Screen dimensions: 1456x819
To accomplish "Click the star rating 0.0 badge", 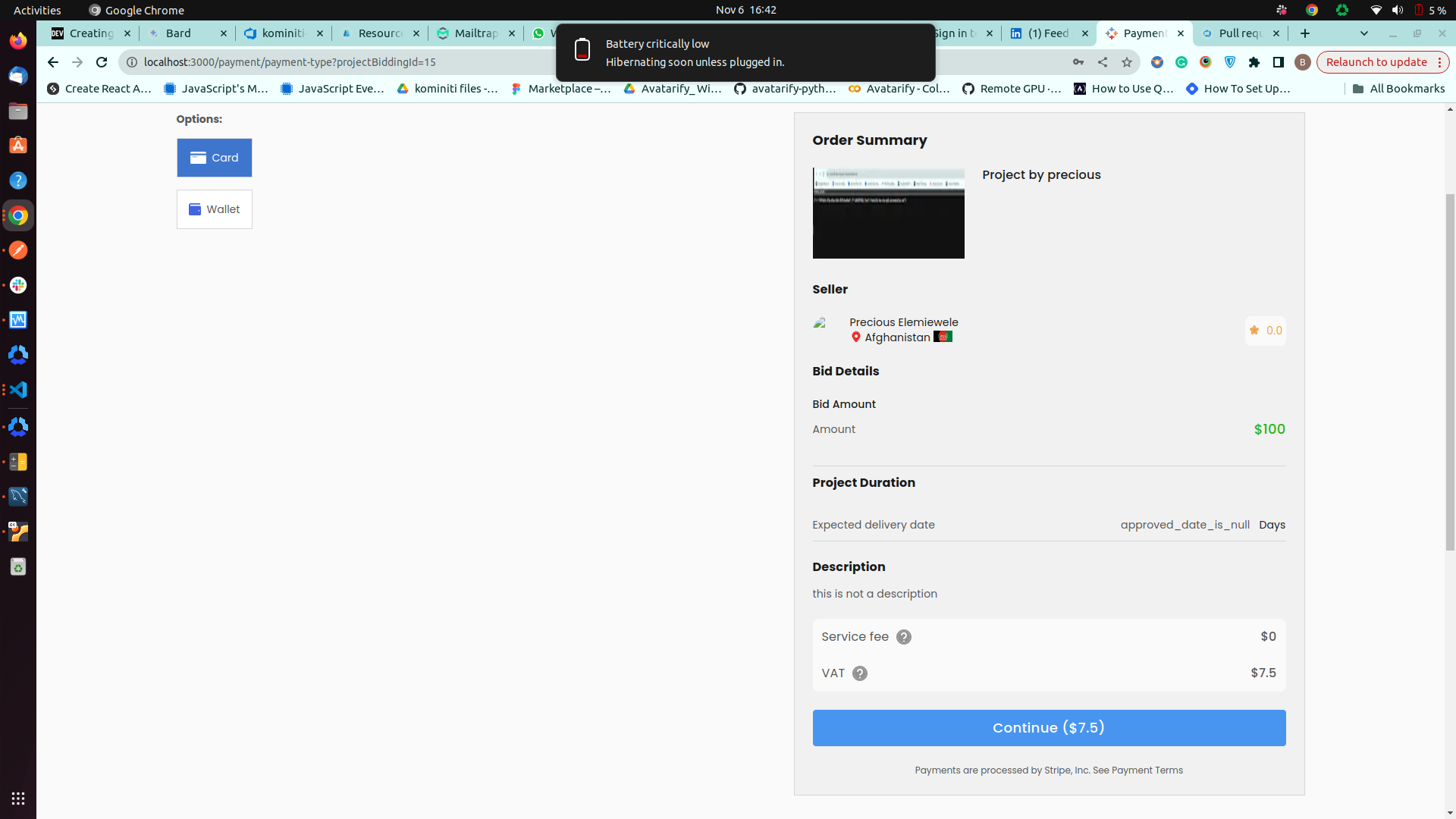I will [x=1265, y=331].
